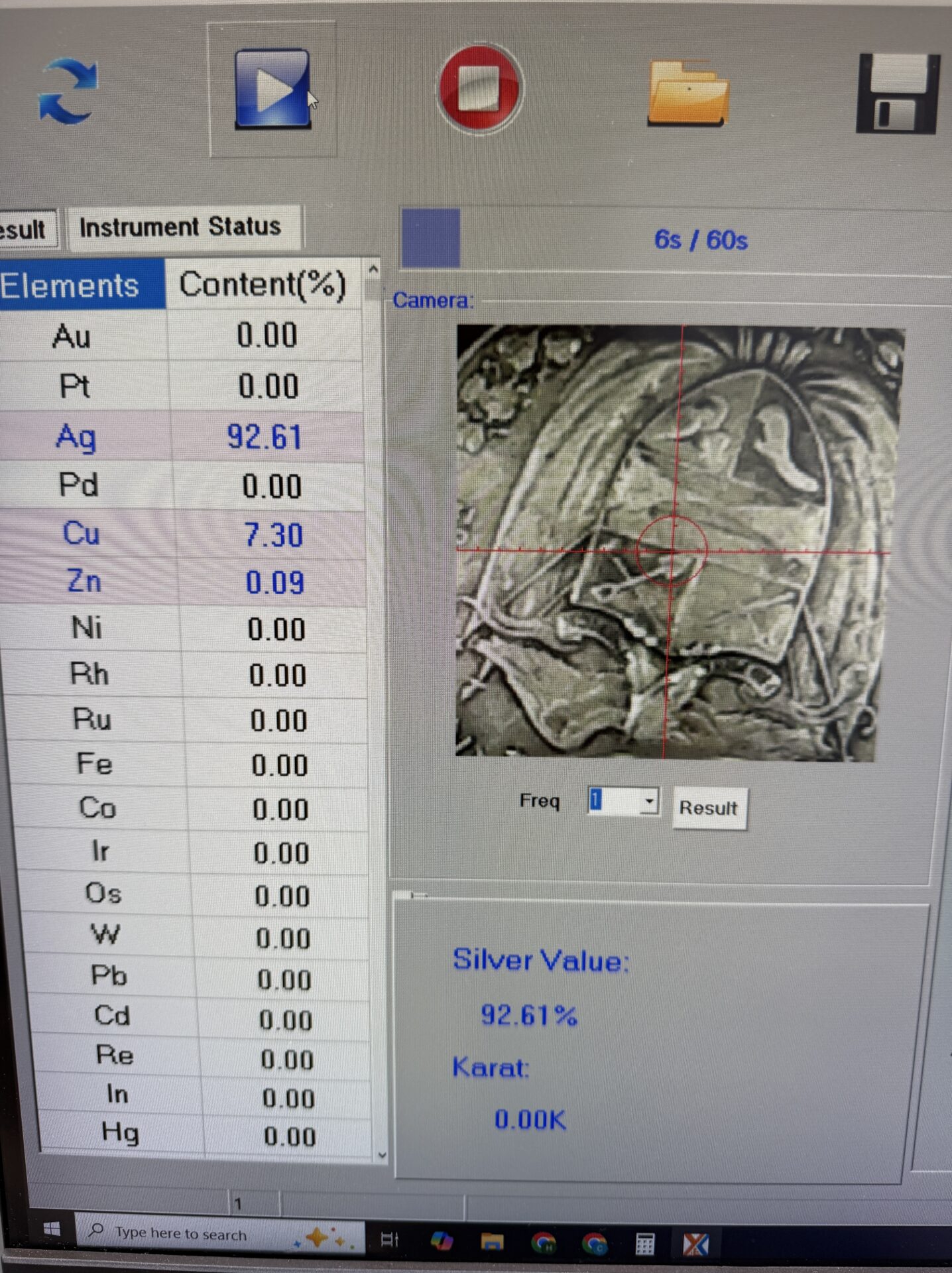Screen dimensions: 952x1273
Task: Open file with the orange folder icon
Action: [687, 93]
